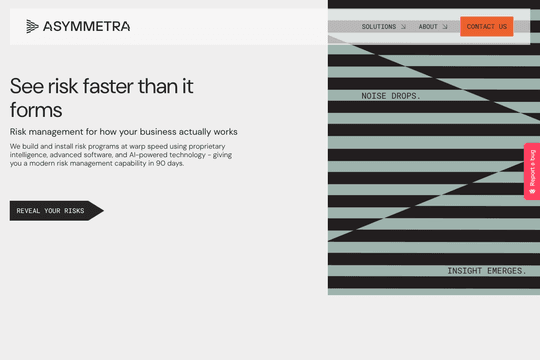Open the ASYMMETRA wordmark home link
This screenshot has width=540, height=360.
pos(86,27)
